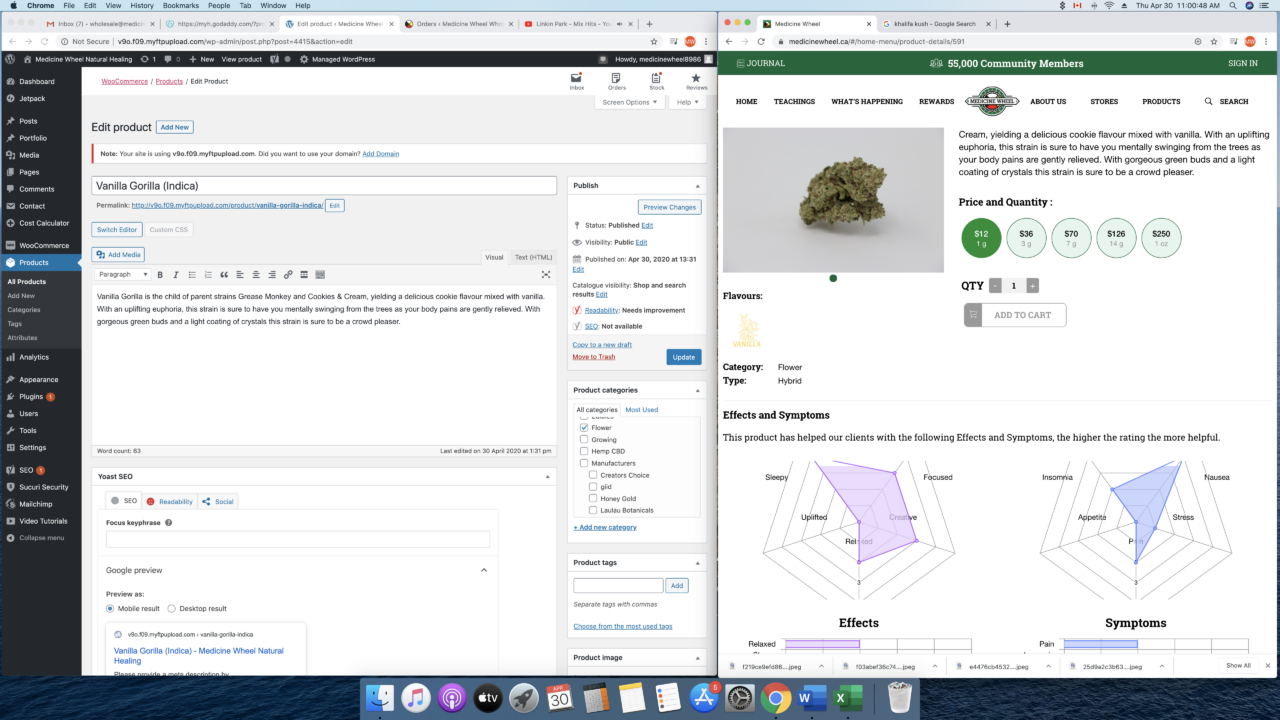The width and height of the screenshot is (1280, 720).
Task: Click the Medicine Wheel logo
Action: pos(992,101)
